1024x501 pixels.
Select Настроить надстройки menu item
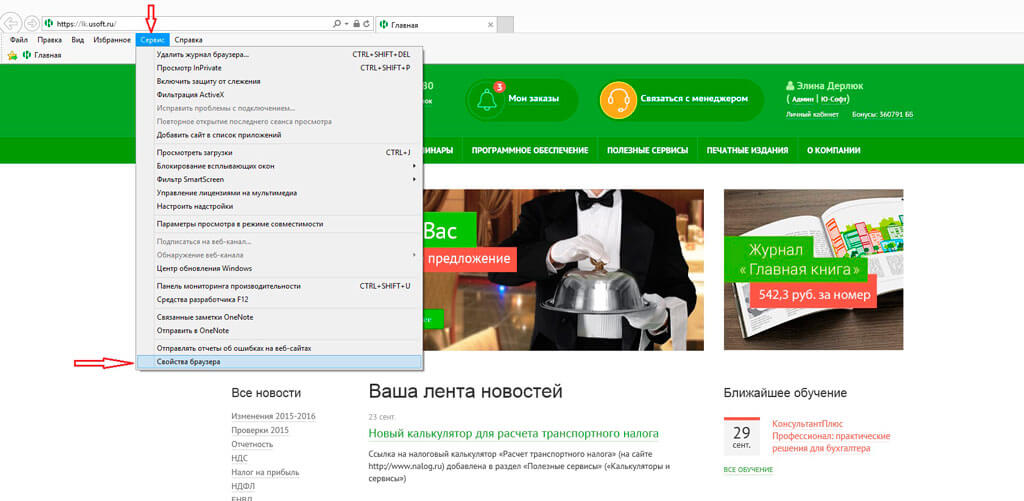click(x=280, y=206)
